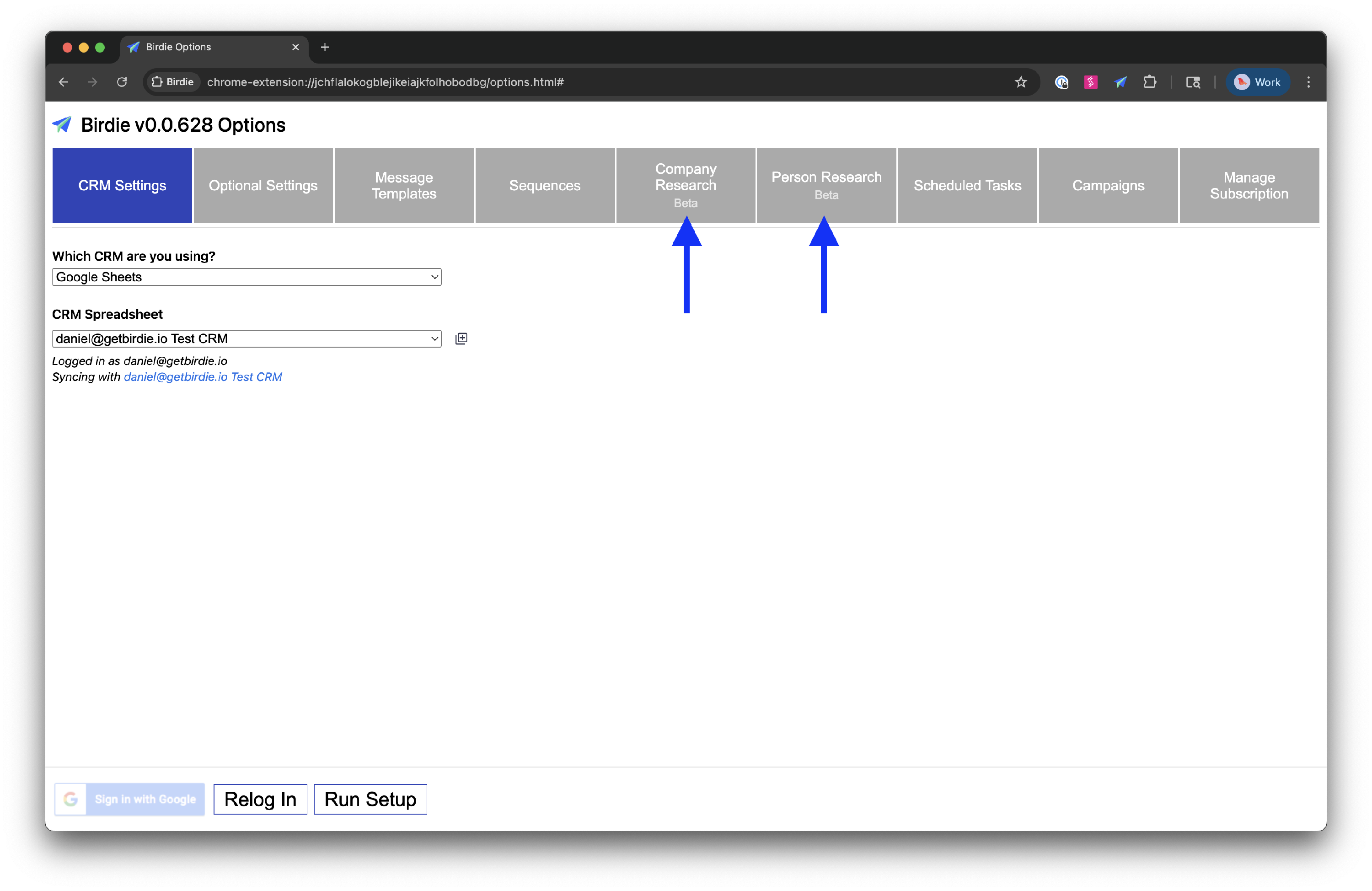The height and width of the screenshot is (891, 1372).
Task: Click the Relog In button
Action: click(260, 800)
